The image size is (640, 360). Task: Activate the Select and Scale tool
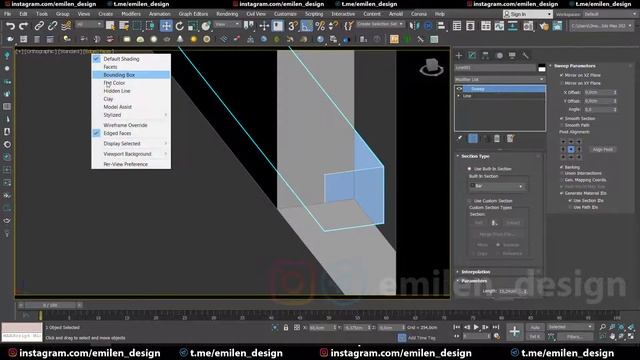tap(192, 26)
